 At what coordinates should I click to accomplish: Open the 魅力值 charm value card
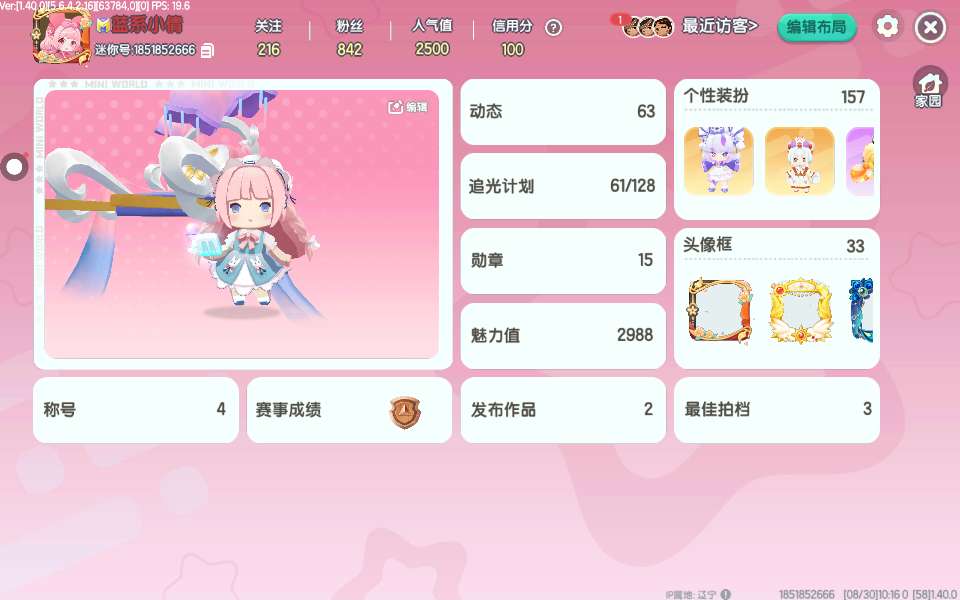click(x=563, y=336)
